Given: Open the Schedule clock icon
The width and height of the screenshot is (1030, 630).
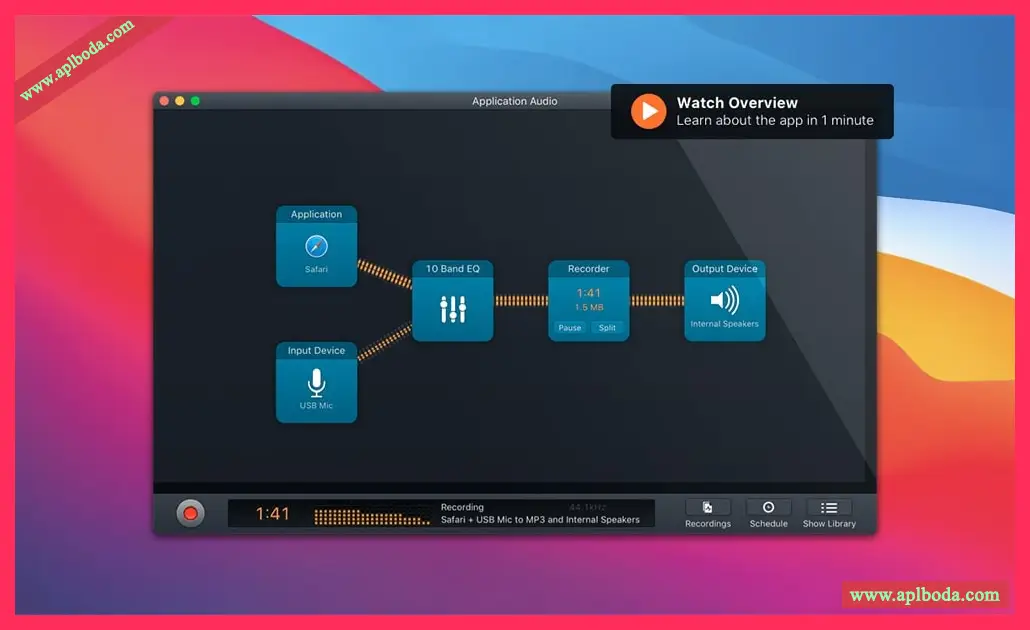Looking at the screenshot, I should 768,507.
